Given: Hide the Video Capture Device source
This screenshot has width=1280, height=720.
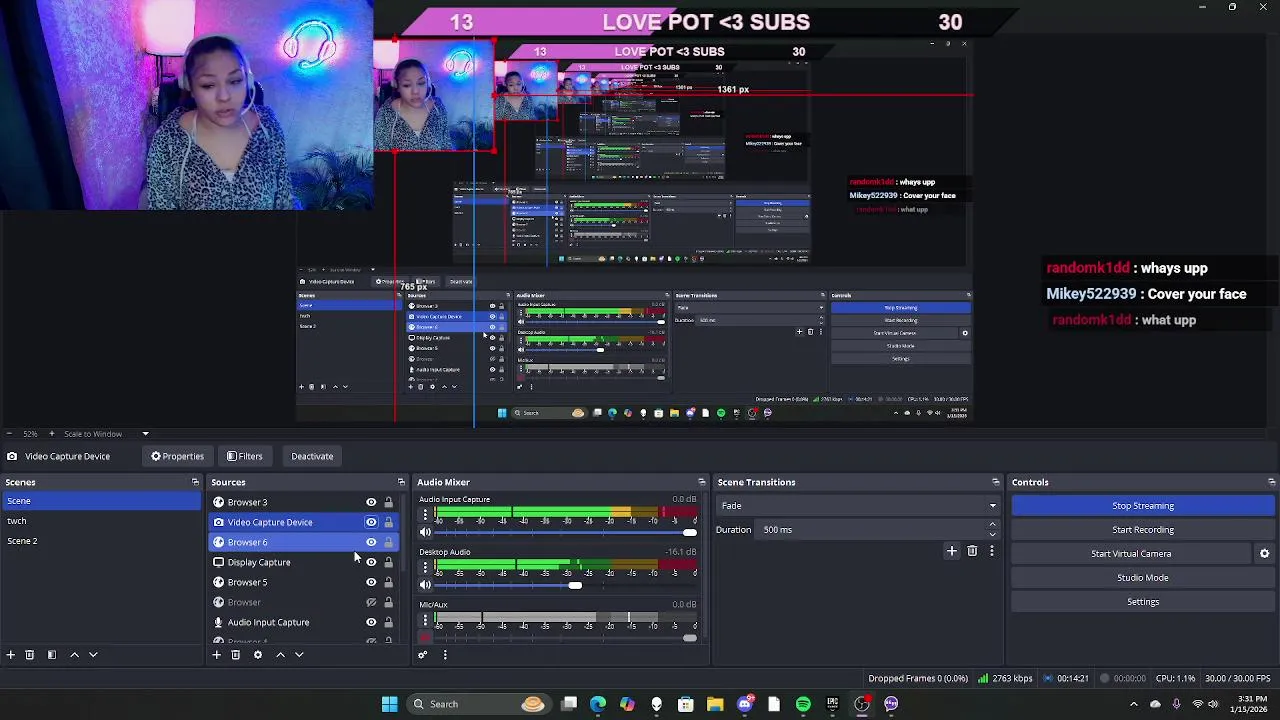Looking at the screenshot, I should [371, 522].
